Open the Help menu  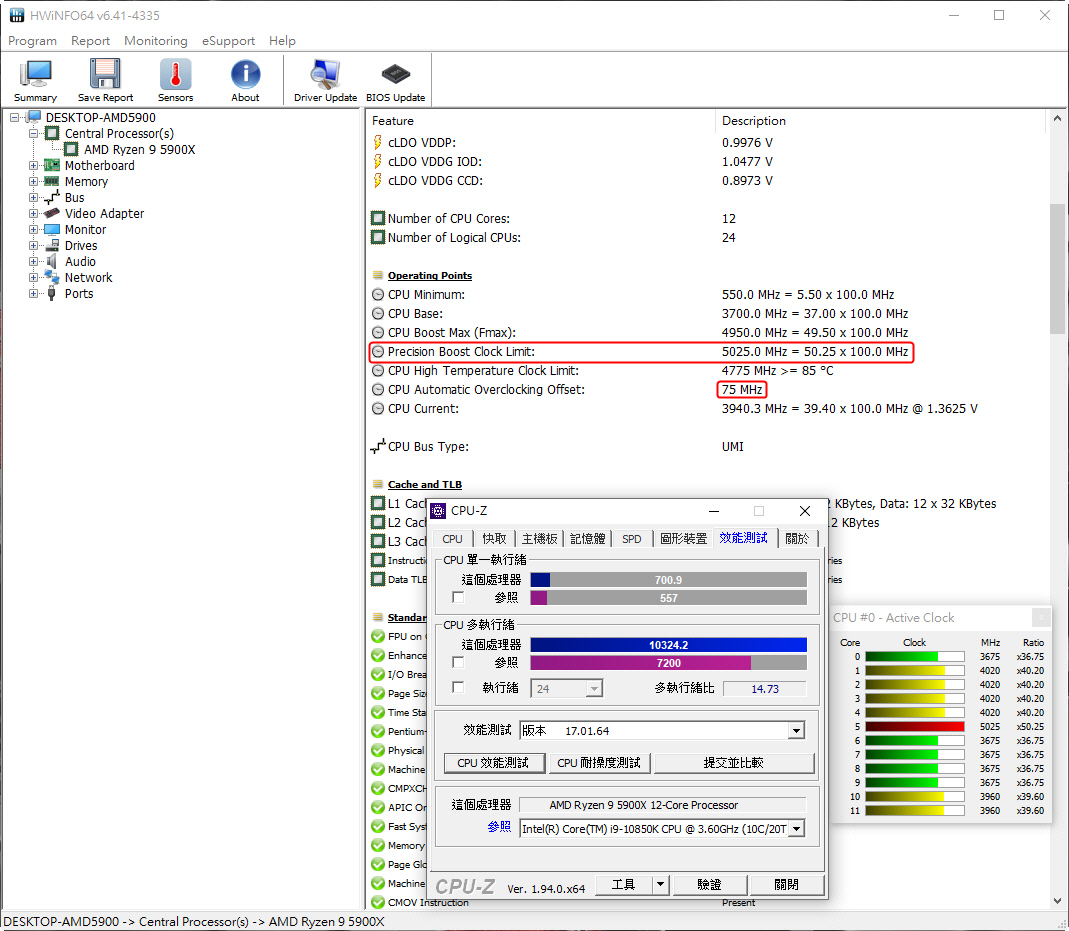pos(282,41)
